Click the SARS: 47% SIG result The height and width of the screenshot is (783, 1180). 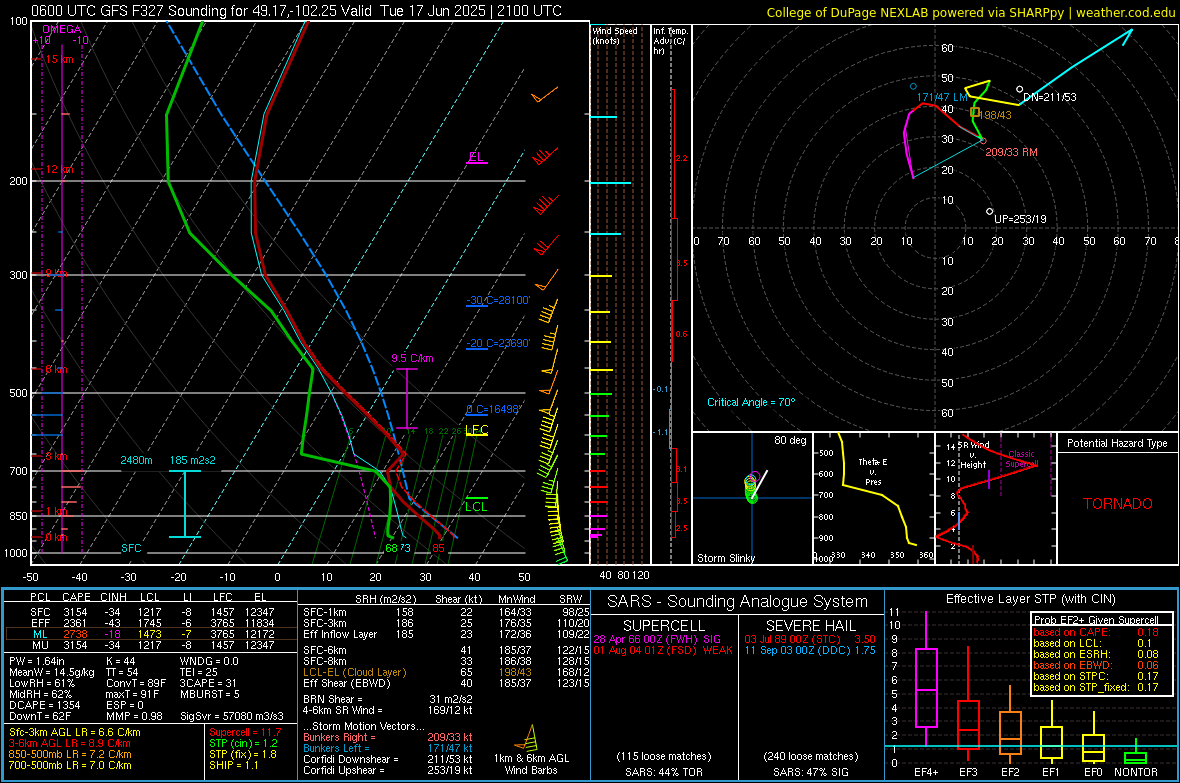[x=811, y=772]
